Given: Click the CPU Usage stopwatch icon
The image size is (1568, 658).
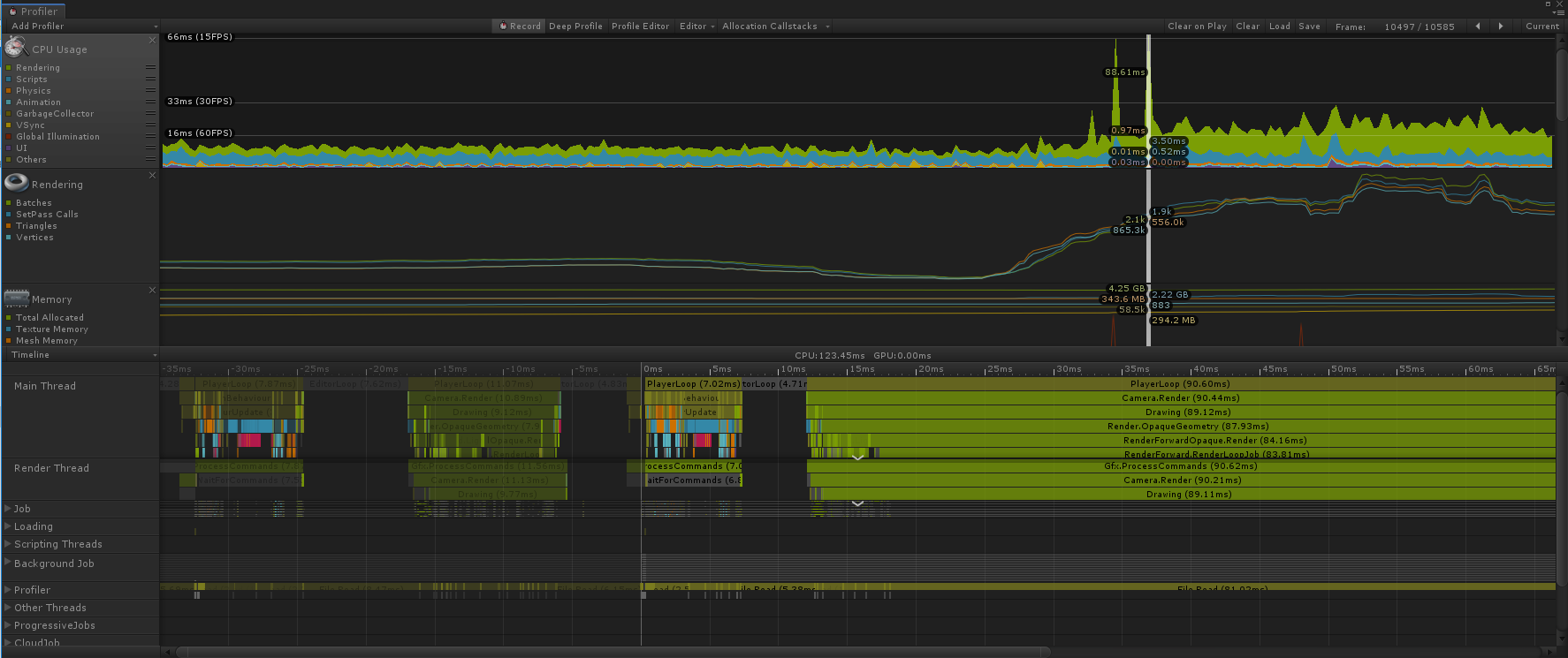Looking at the screenshot, I should (16, 48).
